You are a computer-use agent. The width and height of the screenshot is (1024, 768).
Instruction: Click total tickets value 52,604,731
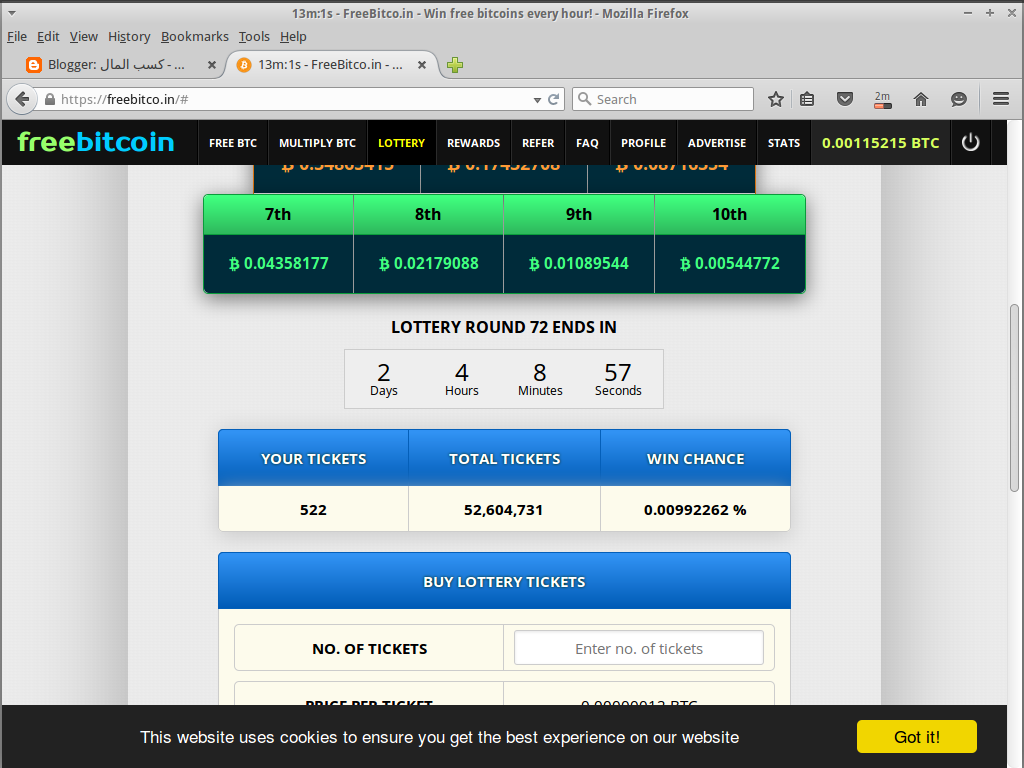pos(504,510)
